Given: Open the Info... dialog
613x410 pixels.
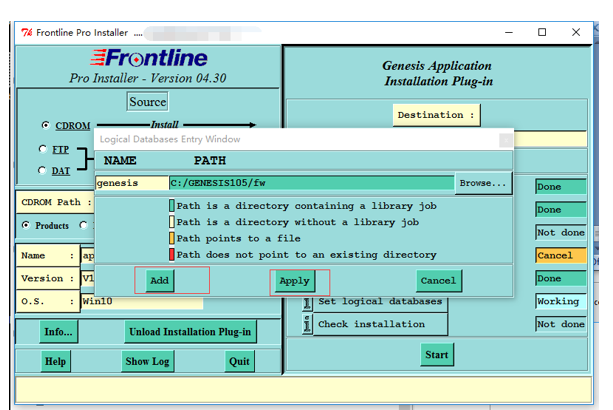Looking at the screenshot, I should click(x=58, y=332).
